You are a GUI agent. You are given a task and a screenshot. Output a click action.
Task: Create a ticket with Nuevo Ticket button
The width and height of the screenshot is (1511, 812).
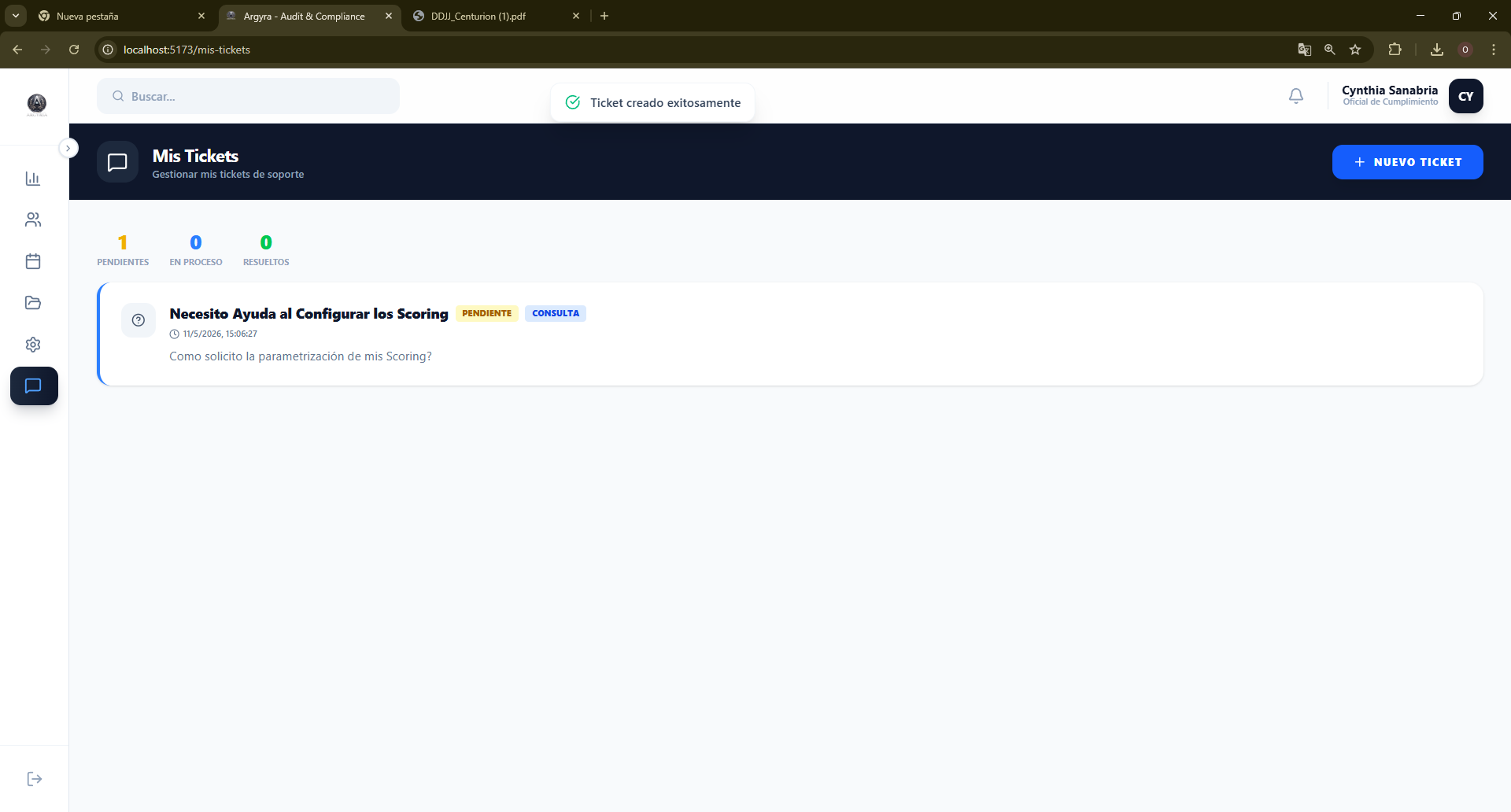(x=1407, y=162)
